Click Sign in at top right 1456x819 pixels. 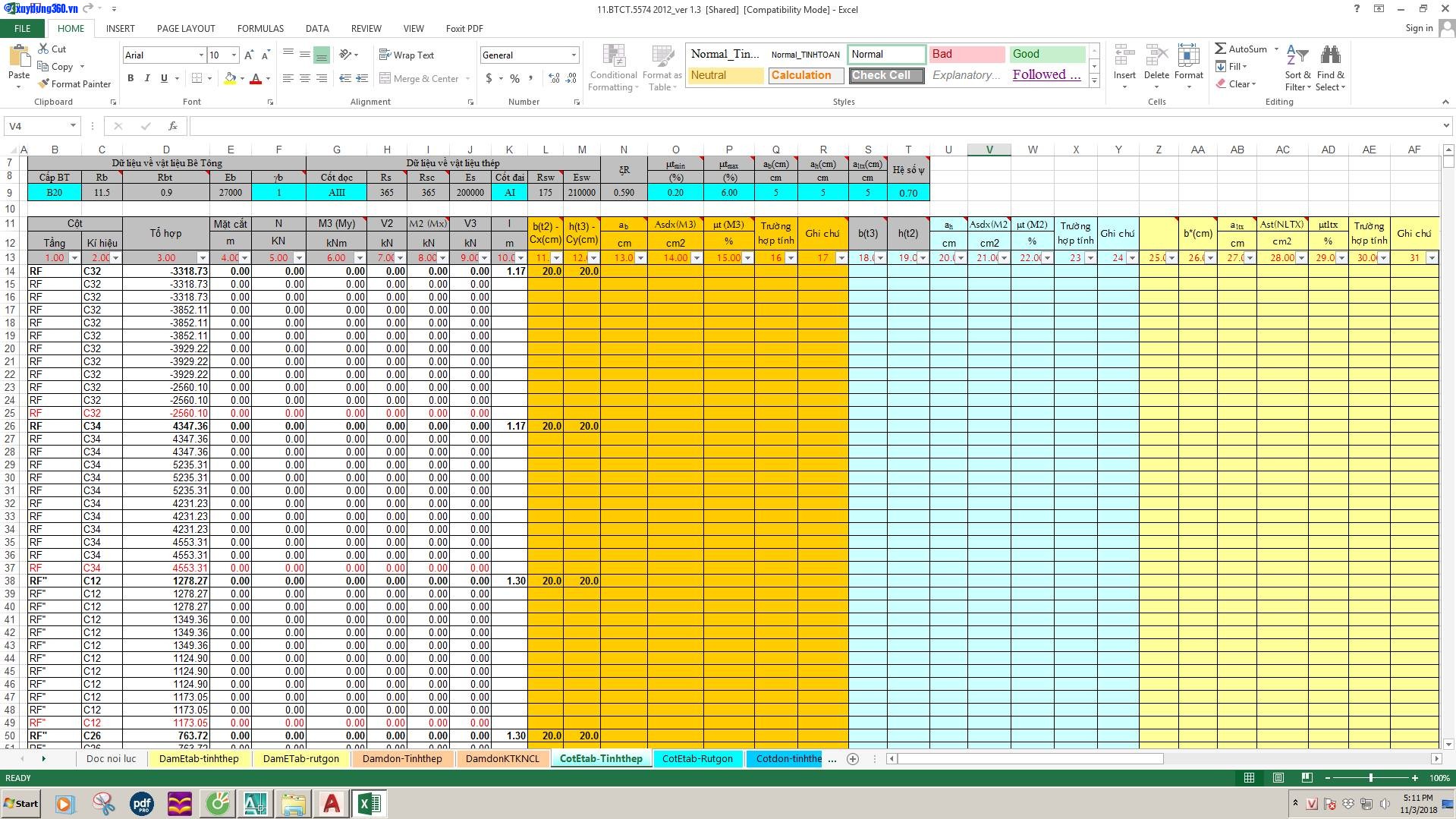click(1419, 28)
